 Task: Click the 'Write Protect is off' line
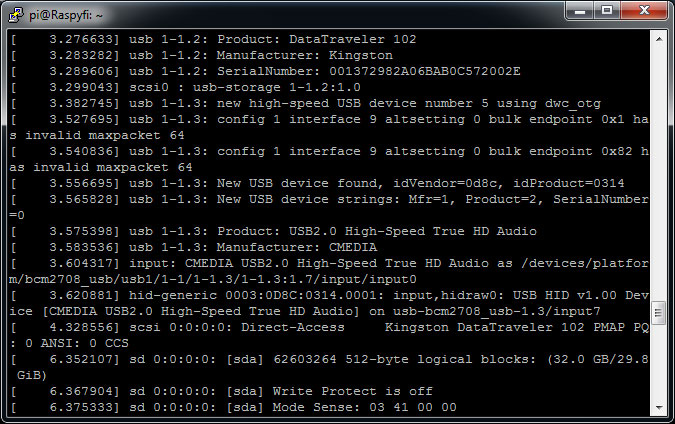tap(222, 391)
